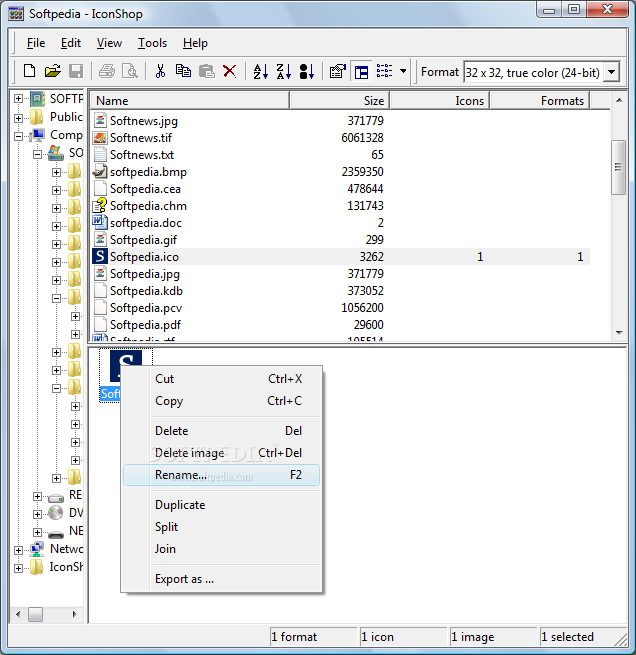Click the Save floppy disk icon
The height and width of the screenshot is (655, 636).
point(76,71)
